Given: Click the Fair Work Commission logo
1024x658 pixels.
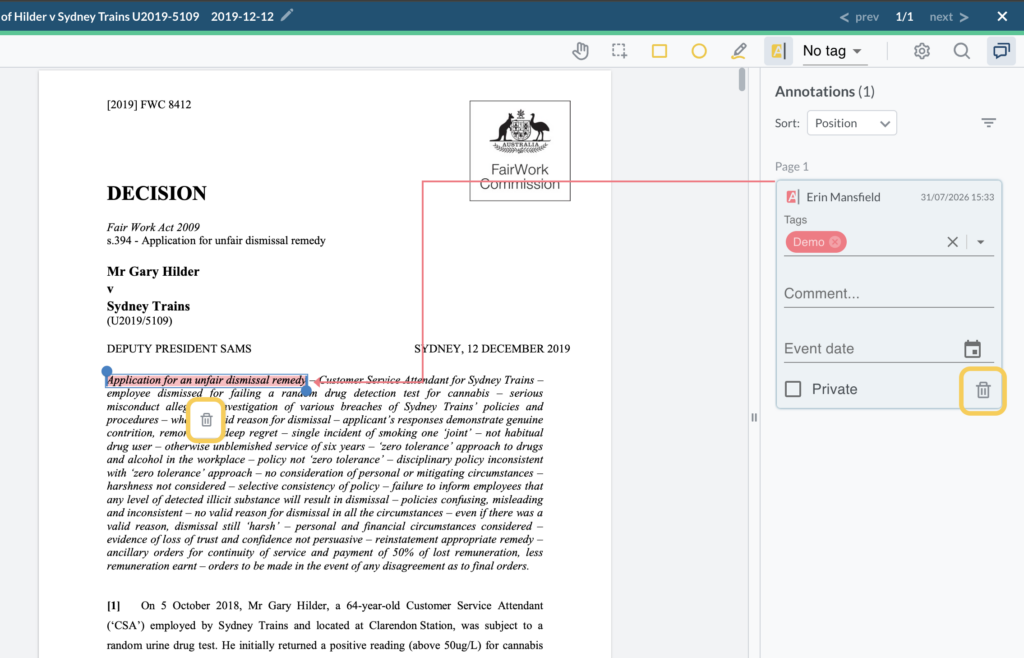Looking at the screenshot, I should (x=520, y=150).
